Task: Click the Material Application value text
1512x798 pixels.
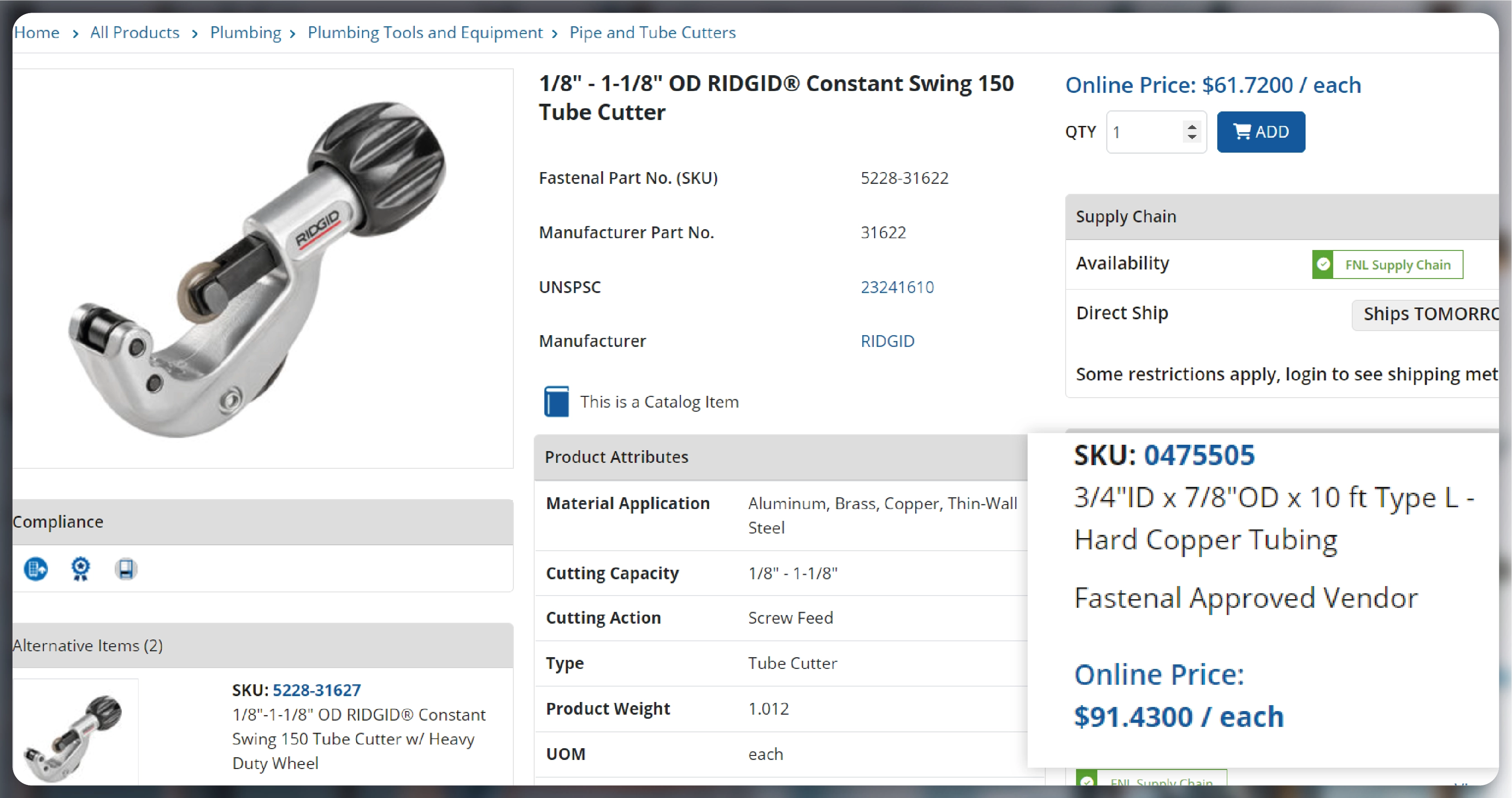Action: pos(882,515)
